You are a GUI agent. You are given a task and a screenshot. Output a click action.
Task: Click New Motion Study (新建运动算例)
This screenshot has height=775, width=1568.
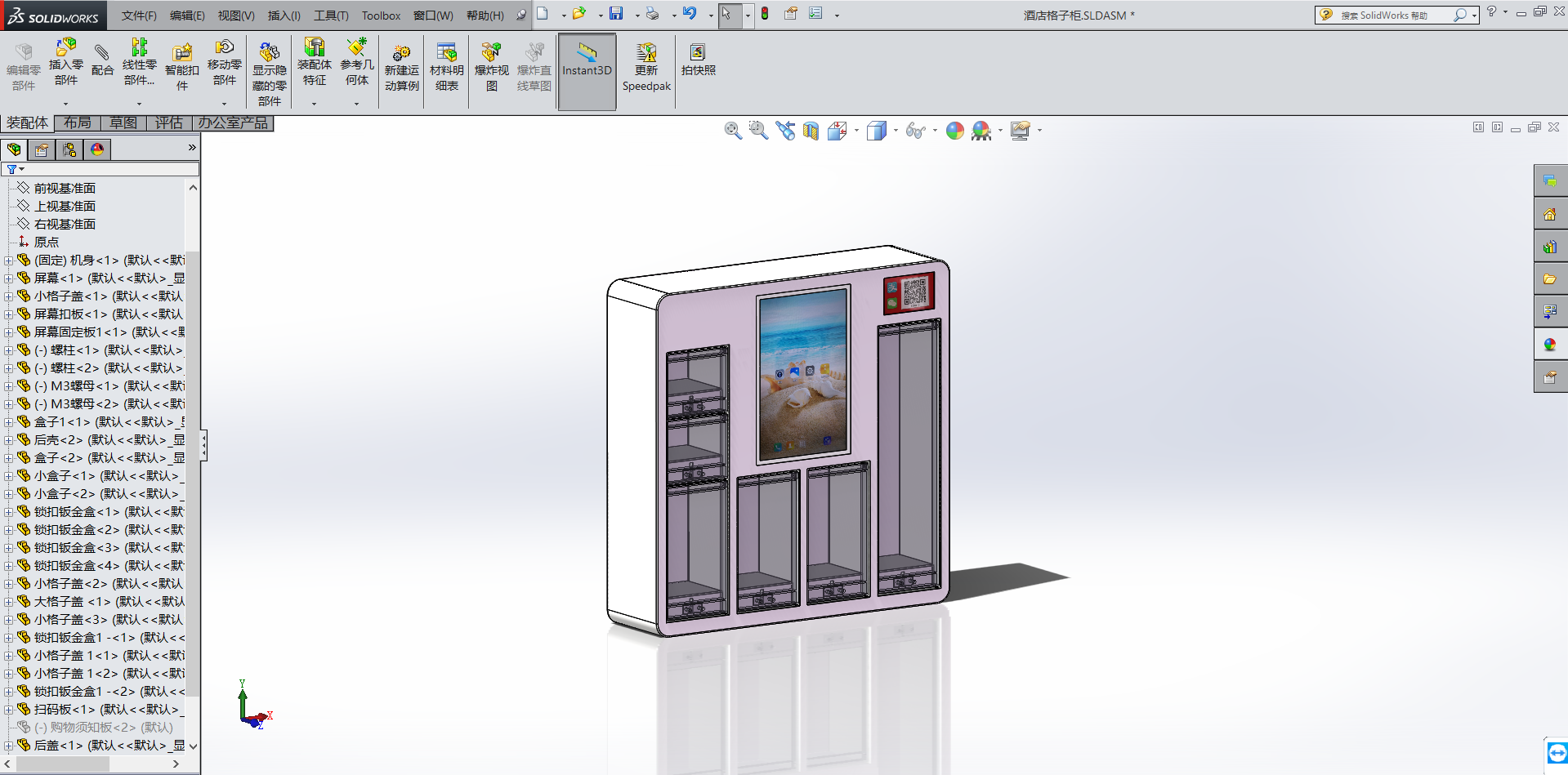pyautogui.click(x=401, y=67)
